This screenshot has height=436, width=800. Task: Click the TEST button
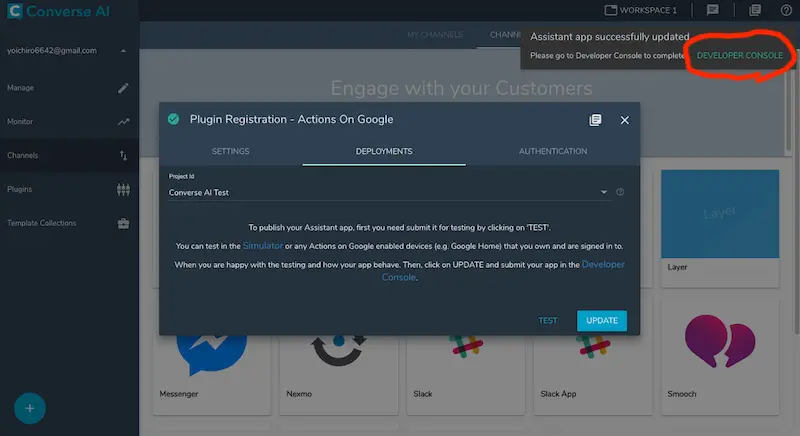click(x=547, y=321)
